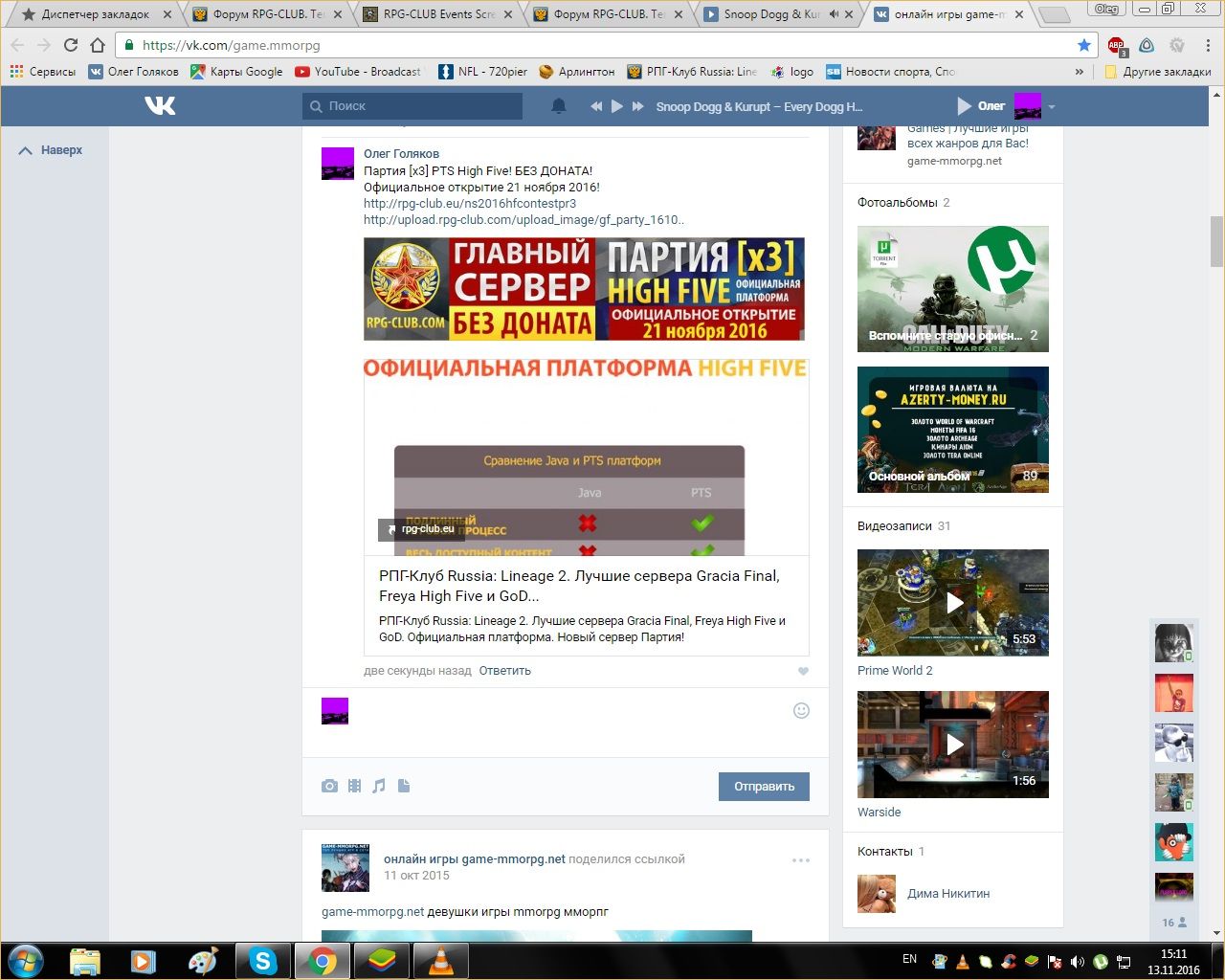
Task: Open YouTube - Broadcast bookmark
Action: coord(358,72)
